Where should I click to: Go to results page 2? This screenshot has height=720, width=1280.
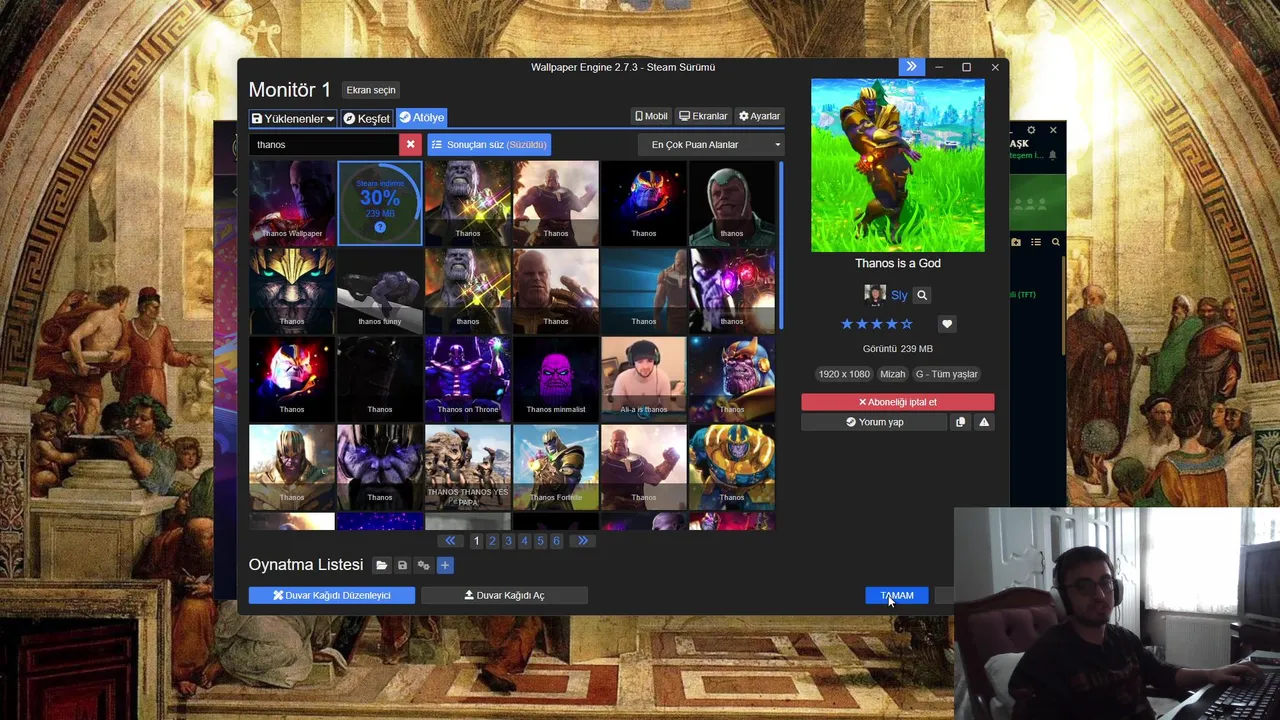(x=492, y=541)
